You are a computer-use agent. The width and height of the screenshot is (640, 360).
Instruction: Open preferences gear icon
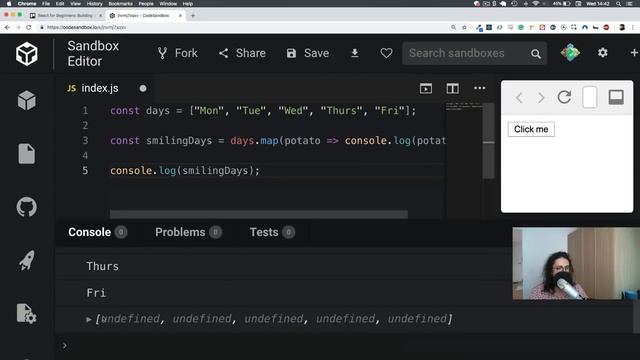coord(602,53)
